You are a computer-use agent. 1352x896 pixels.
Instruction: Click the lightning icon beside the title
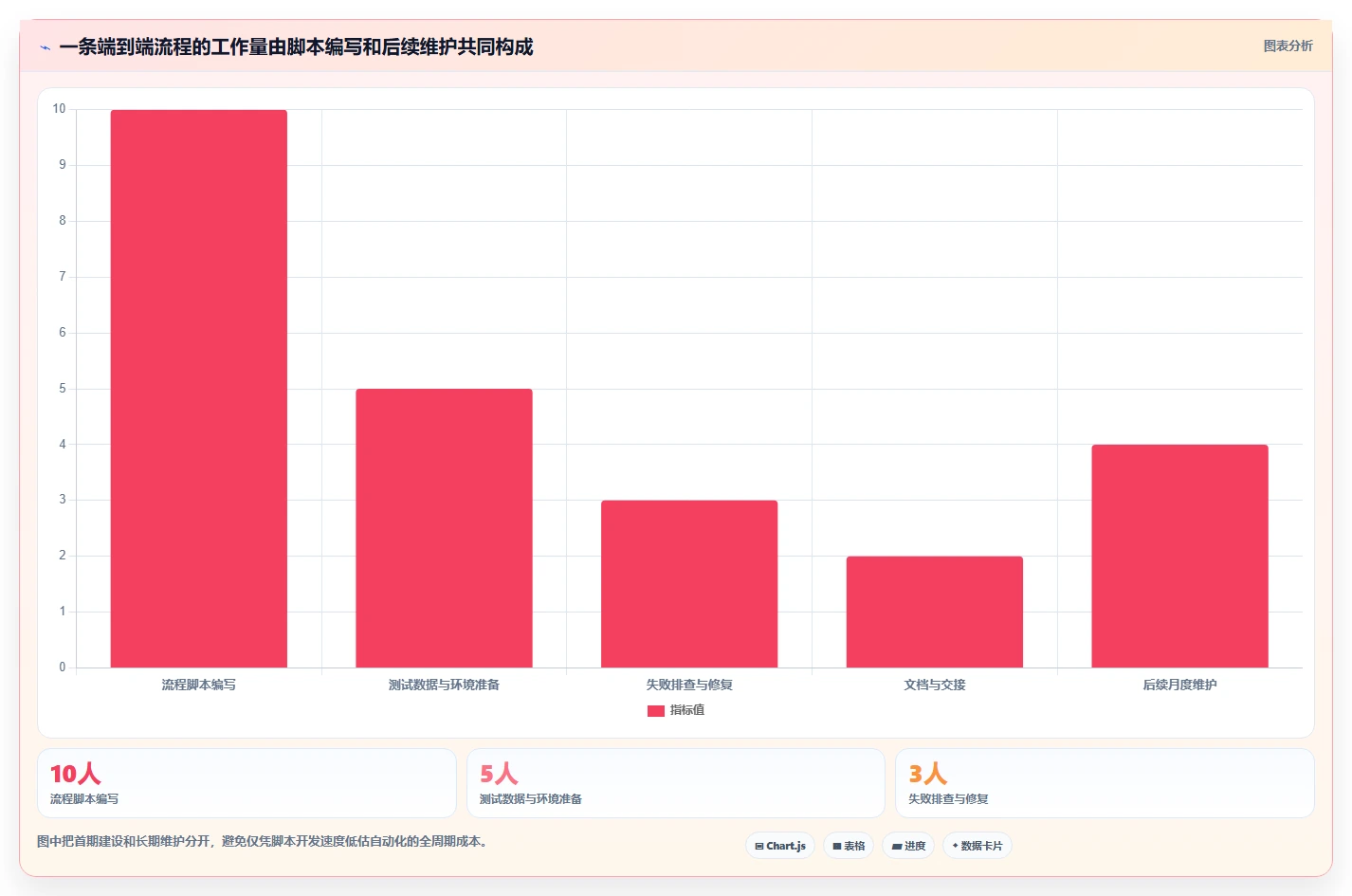point(45,47)
